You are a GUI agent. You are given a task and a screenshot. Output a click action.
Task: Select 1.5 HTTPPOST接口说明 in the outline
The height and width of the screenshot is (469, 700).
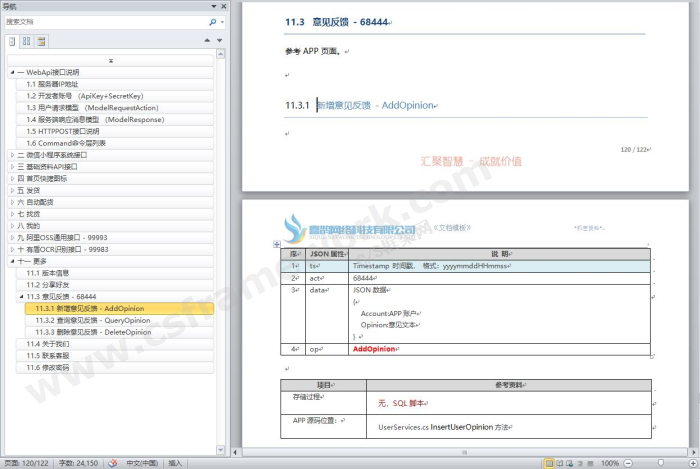click(62, 131)
